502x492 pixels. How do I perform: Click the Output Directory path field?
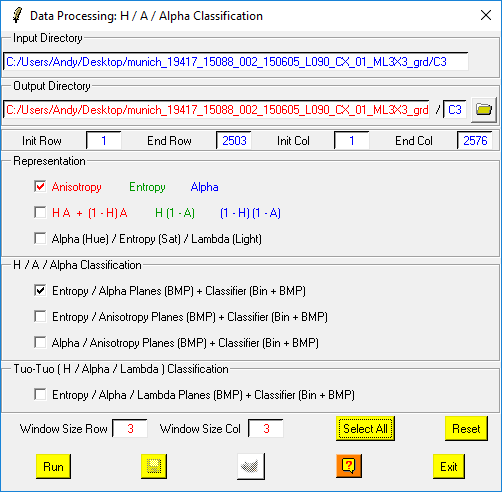point(217,110)
